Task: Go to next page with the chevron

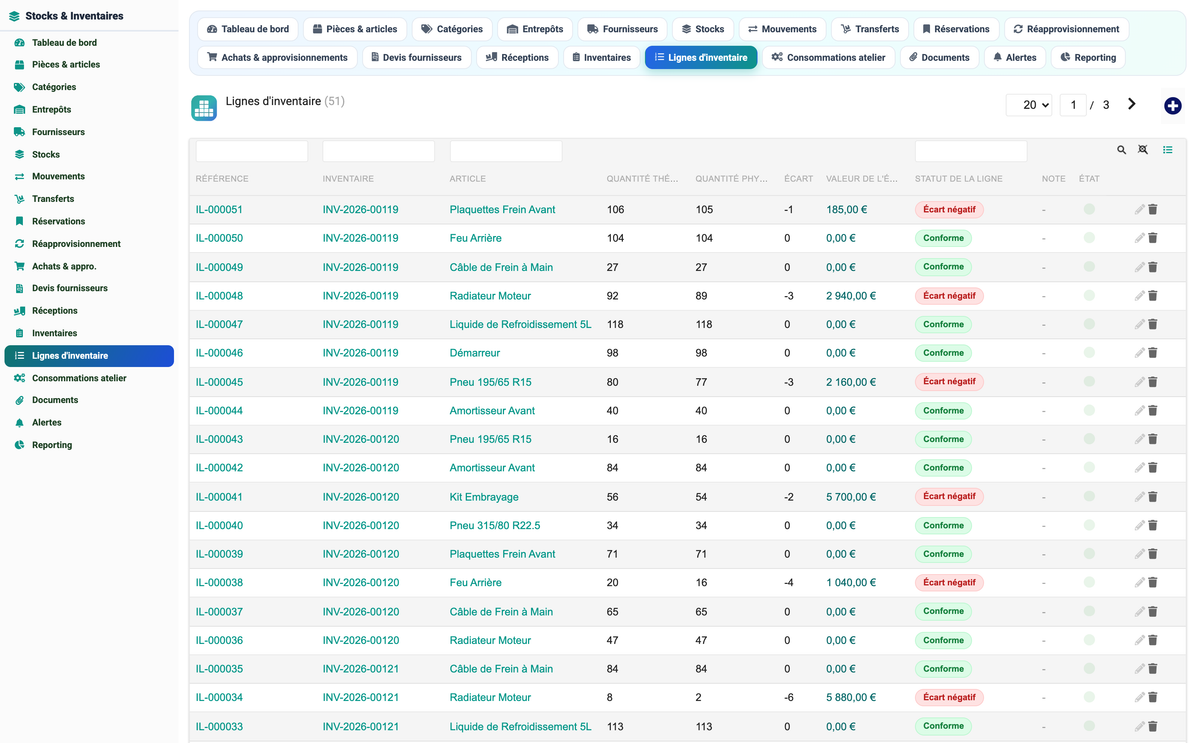Action: [1132, 104]
